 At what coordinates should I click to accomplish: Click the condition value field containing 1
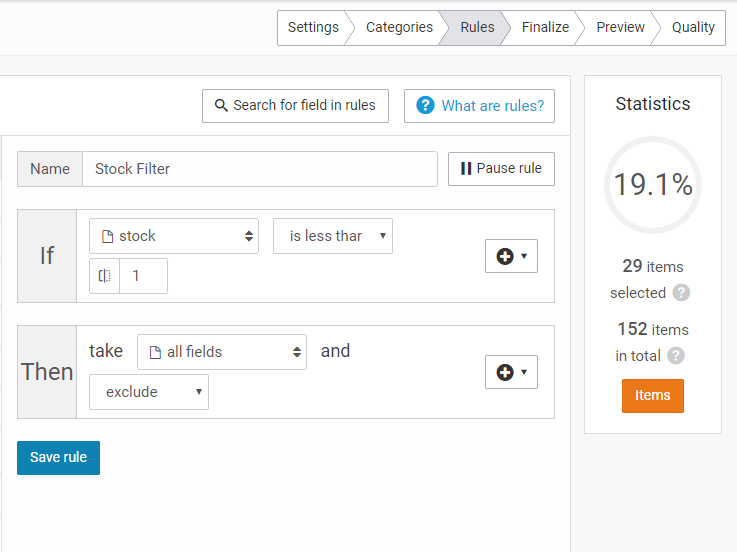tap(143, 276)
